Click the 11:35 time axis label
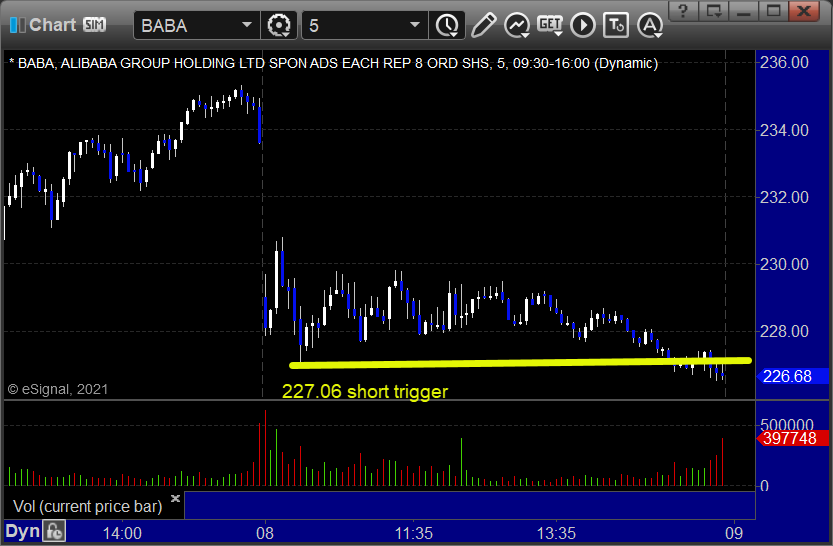Image resolution: width=833 pixels, height=546 pixels. (413, 533)
